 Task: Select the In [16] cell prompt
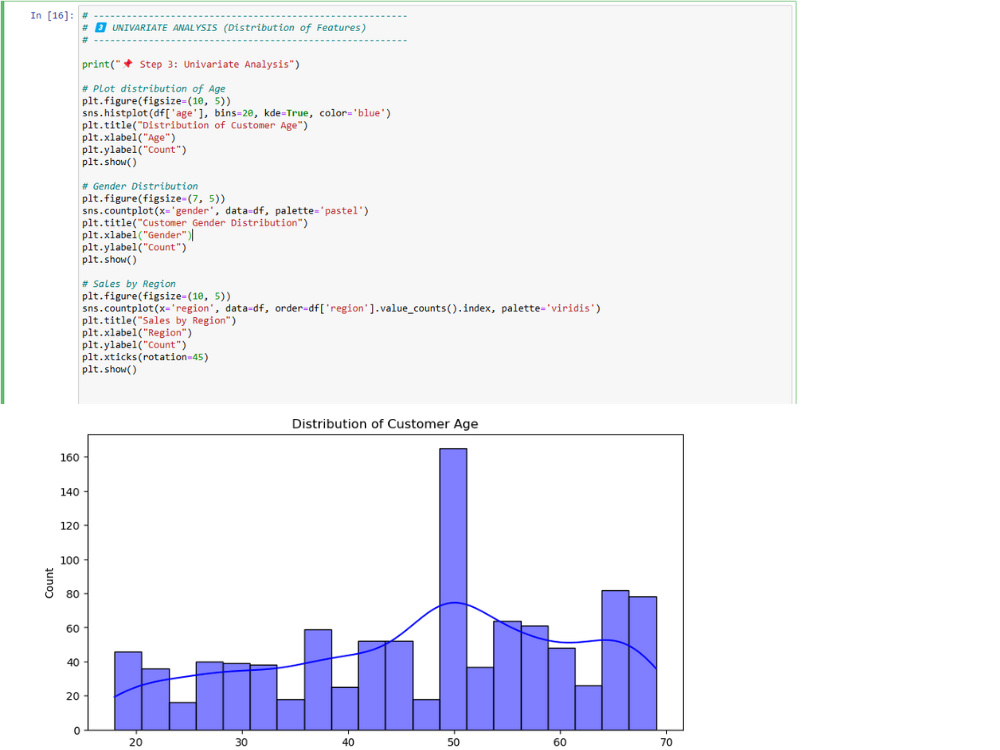tap(52, 15)
